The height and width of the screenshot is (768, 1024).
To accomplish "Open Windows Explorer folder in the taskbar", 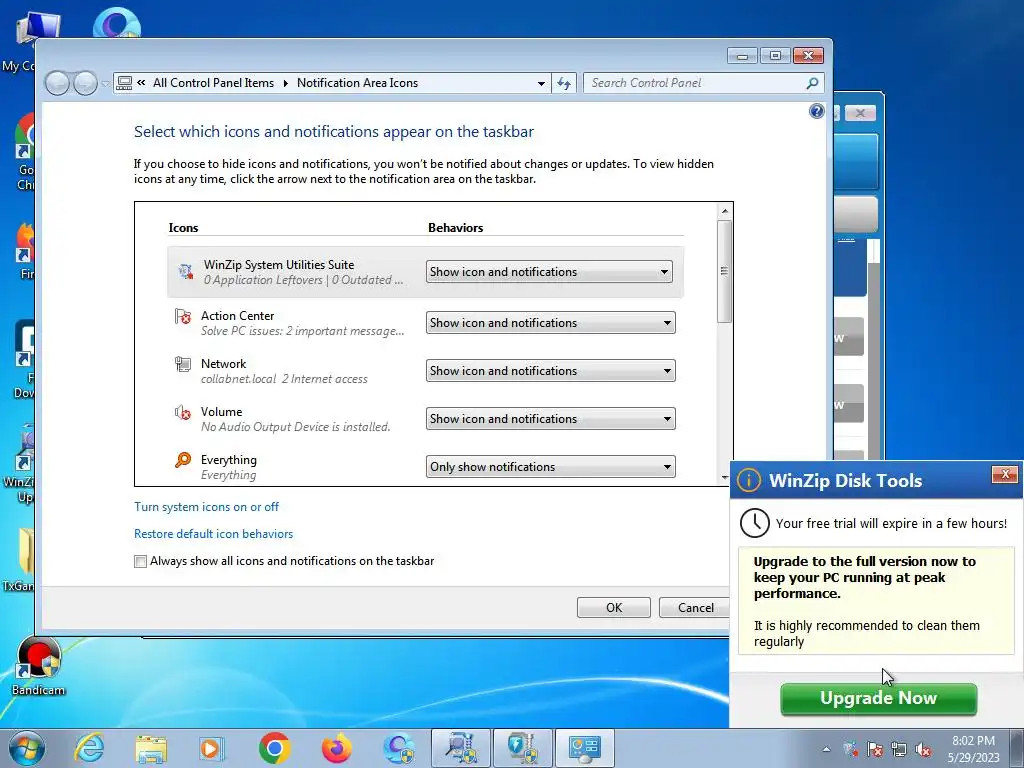I will coord(151,748).
